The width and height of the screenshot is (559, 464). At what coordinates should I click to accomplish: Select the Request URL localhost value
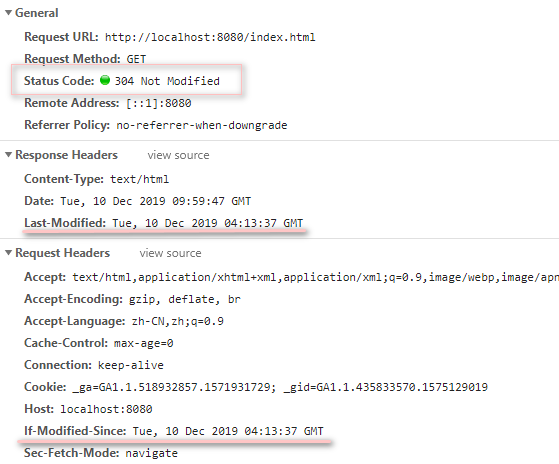click(x=210, y=37)
